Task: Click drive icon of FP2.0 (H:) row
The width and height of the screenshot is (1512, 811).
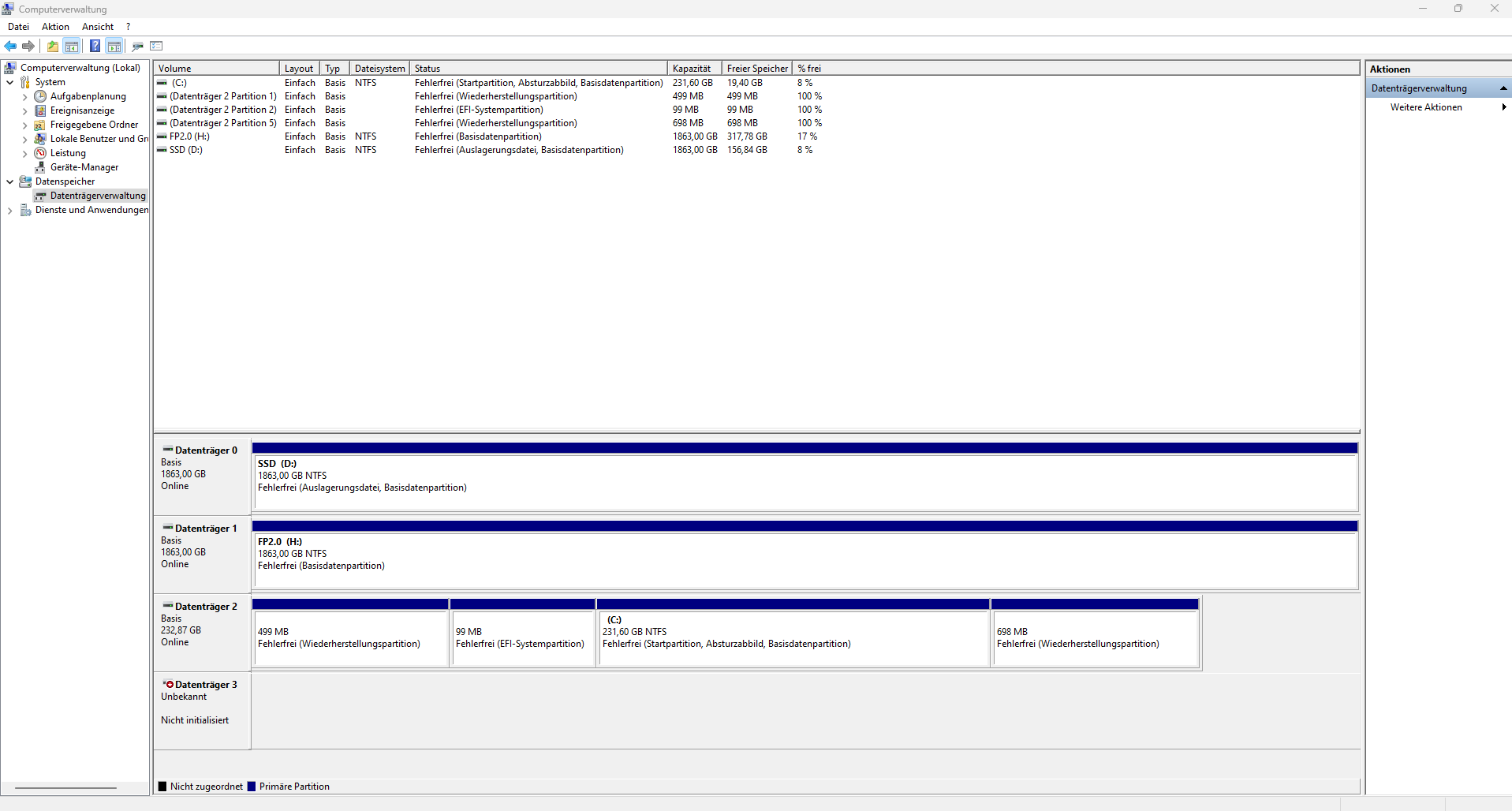Action: tap(162, 136)
